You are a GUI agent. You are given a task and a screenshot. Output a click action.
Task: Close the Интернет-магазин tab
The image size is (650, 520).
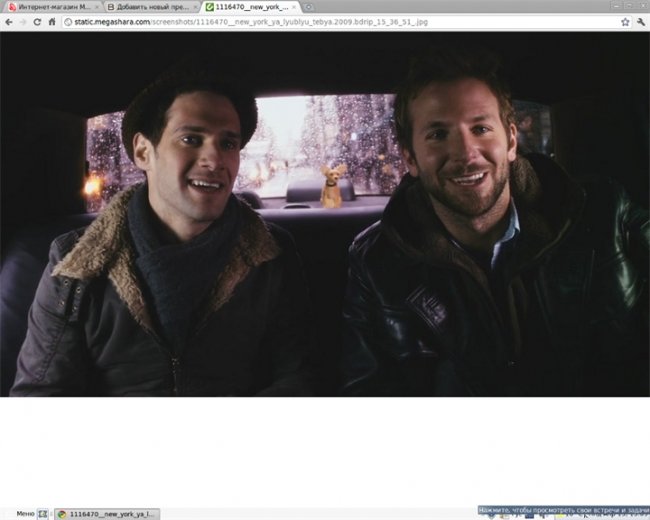tap(97, 7)
